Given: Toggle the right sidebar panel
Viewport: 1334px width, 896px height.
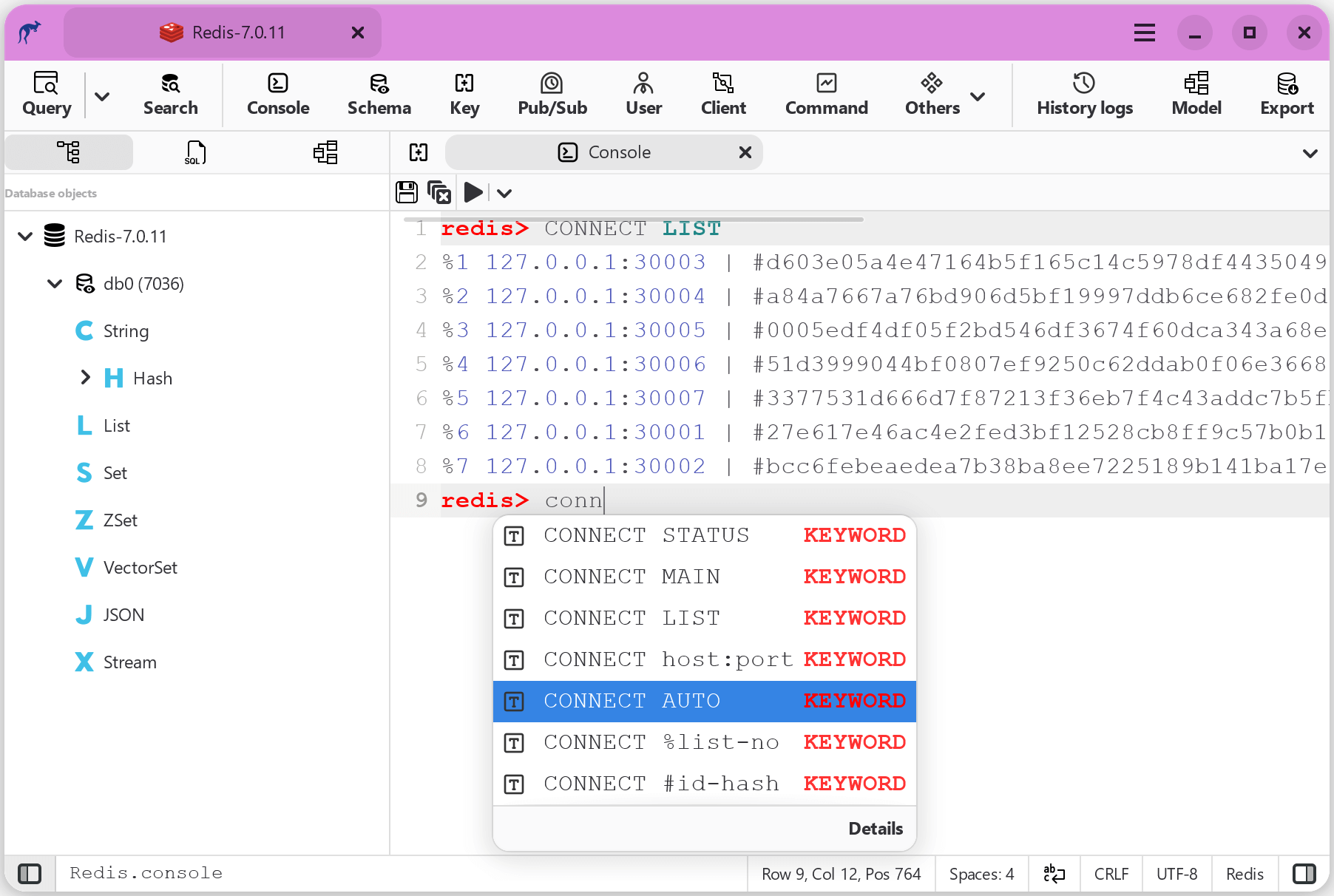Looking at the screenshot, I should coord(1304,874).
